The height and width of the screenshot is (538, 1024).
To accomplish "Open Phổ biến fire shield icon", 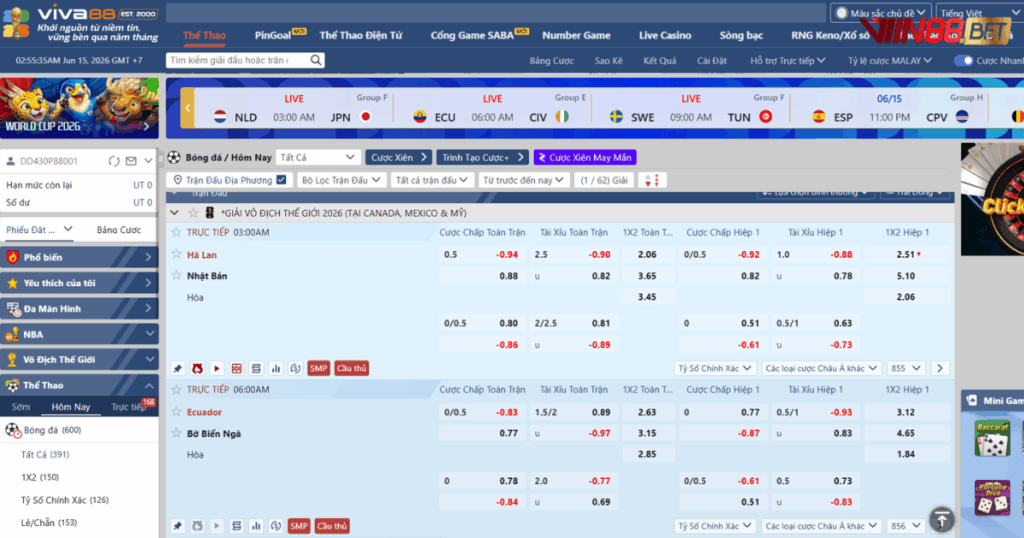I will 12,257.
